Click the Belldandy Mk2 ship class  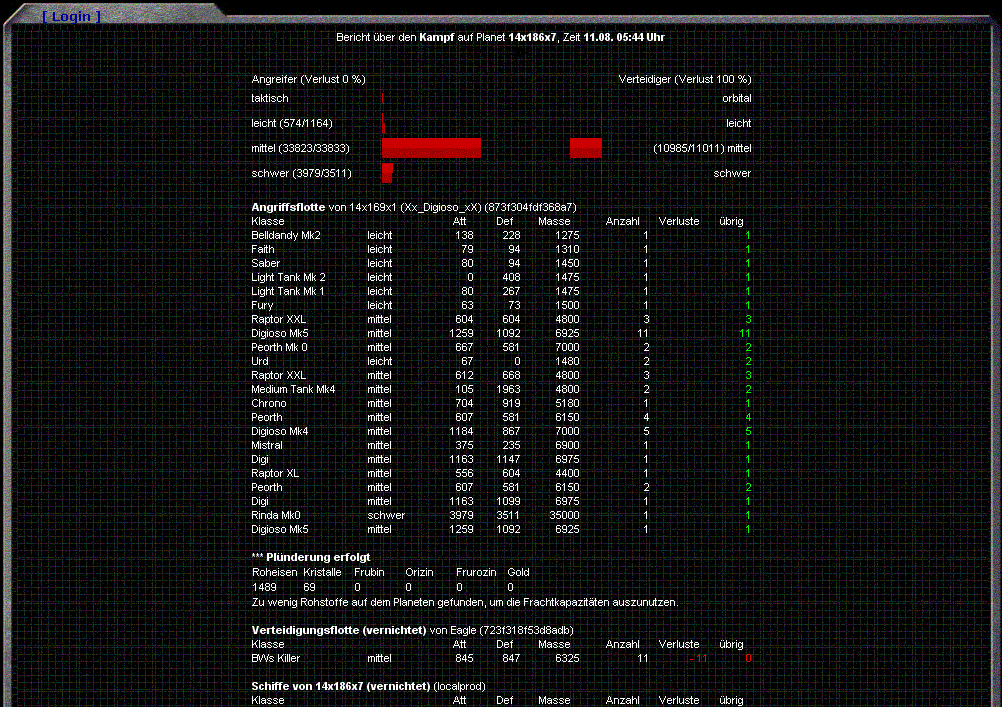(x=286, y=235)
